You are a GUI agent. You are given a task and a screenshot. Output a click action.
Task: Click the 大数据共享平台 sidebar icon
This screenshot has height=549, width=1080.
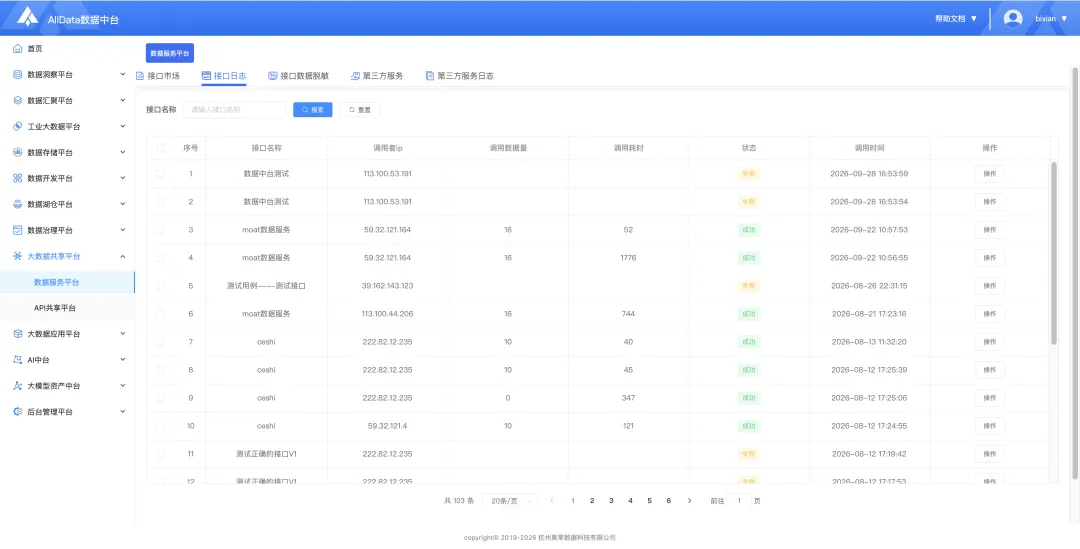pyautogui.click(x=18, y=256)
